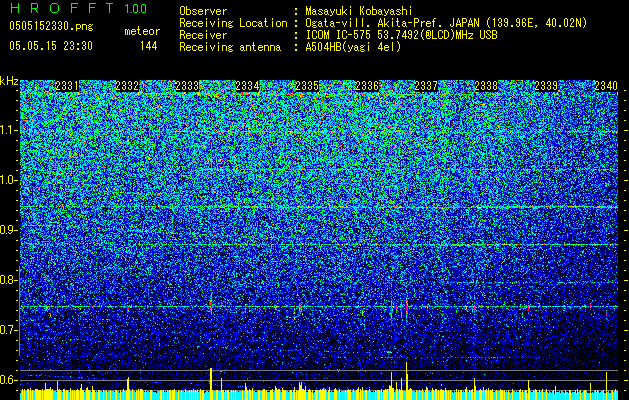Viewport: 629px width, 400px height.
Task: Click the kHz axis unit label
Action: (x=9, y=81)
